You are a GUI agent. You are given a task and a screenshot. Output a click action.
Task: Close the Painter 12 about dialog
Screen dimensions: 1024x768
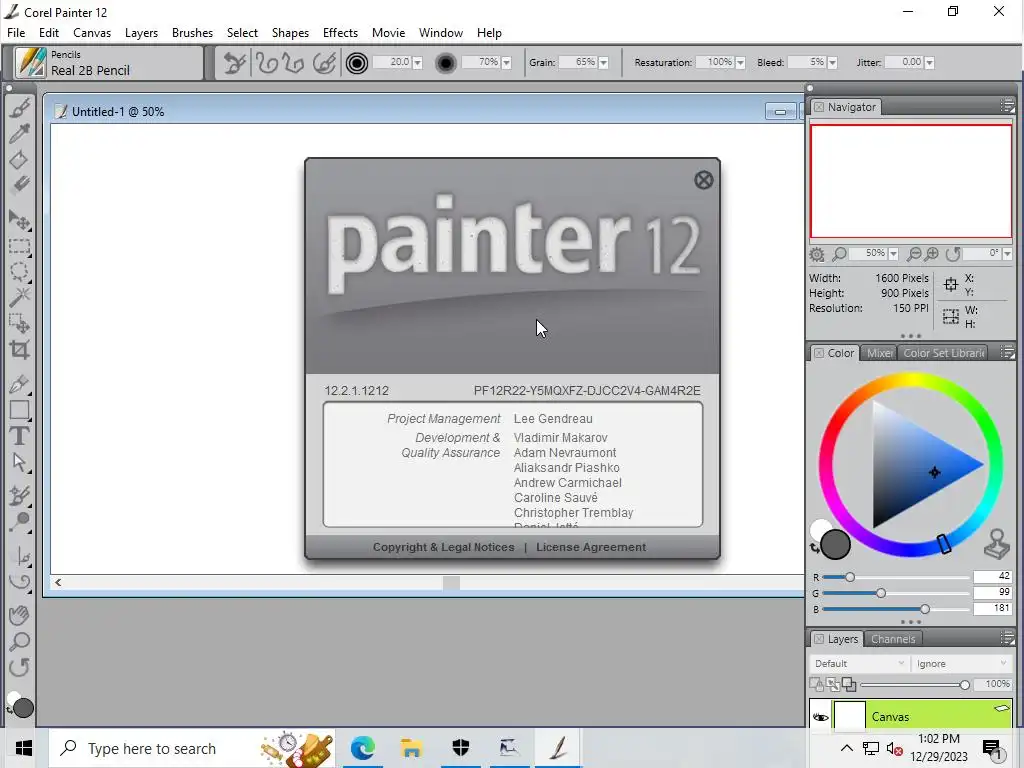click(x=703, y=180)
